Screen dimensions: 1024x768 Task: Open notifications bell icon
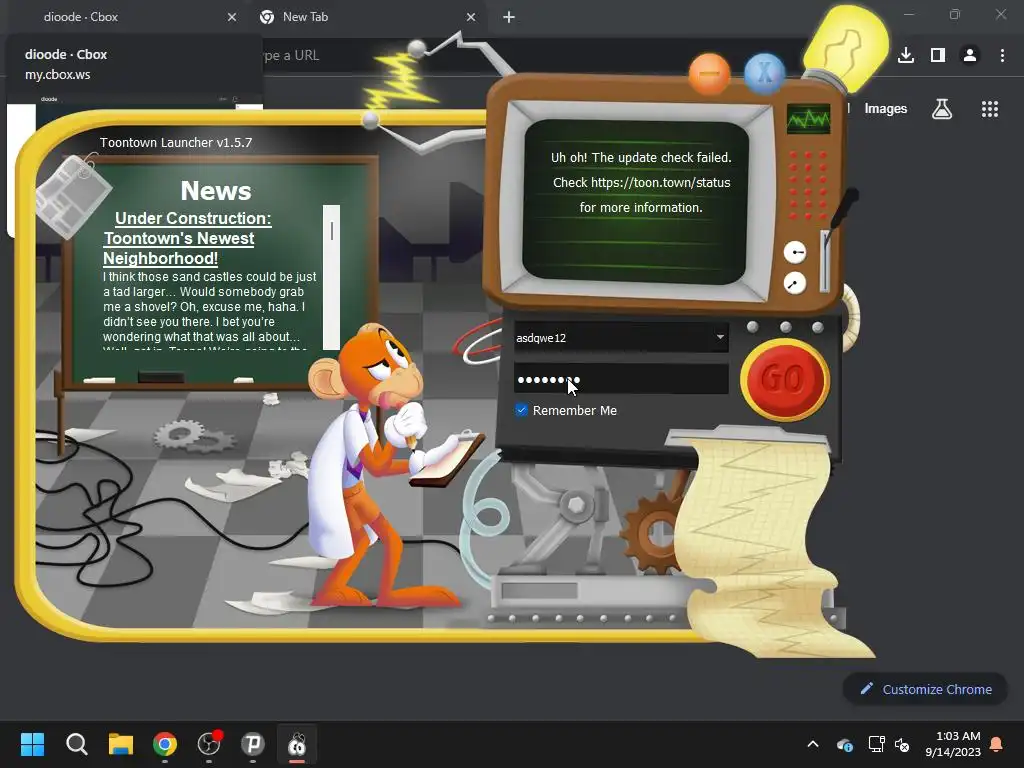tap(997, 744)
